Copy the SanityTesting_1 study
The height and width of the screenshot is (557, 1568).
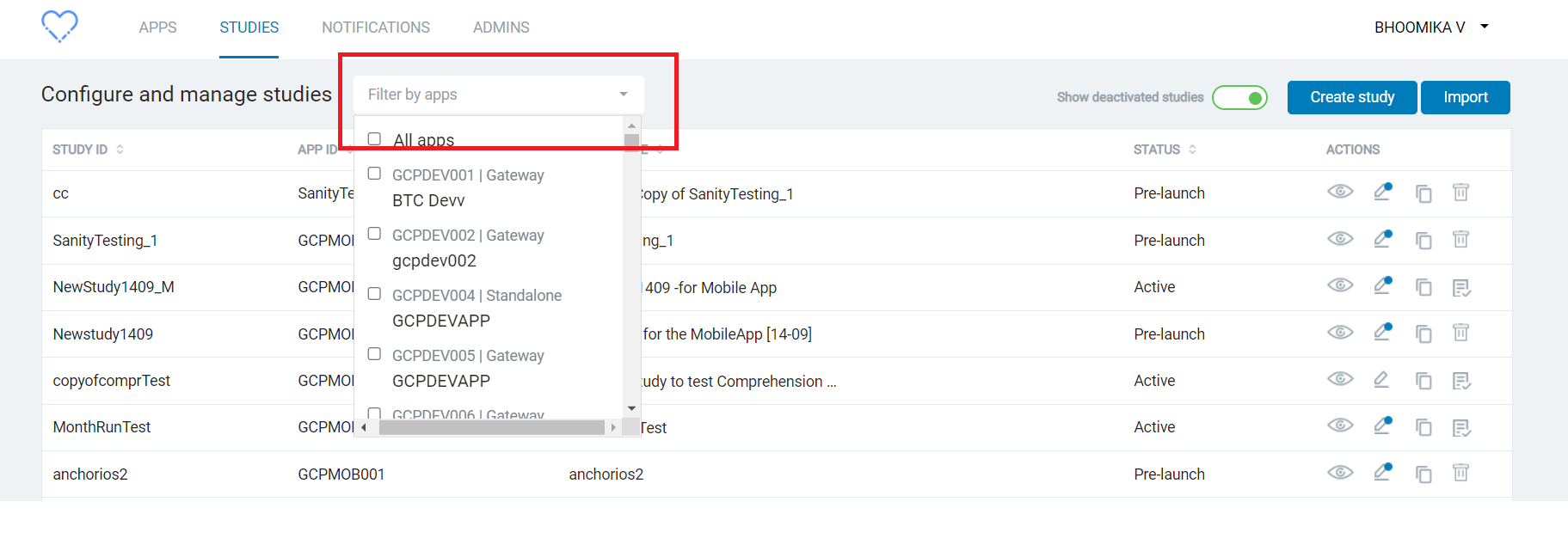click(x=1423, y=241)
